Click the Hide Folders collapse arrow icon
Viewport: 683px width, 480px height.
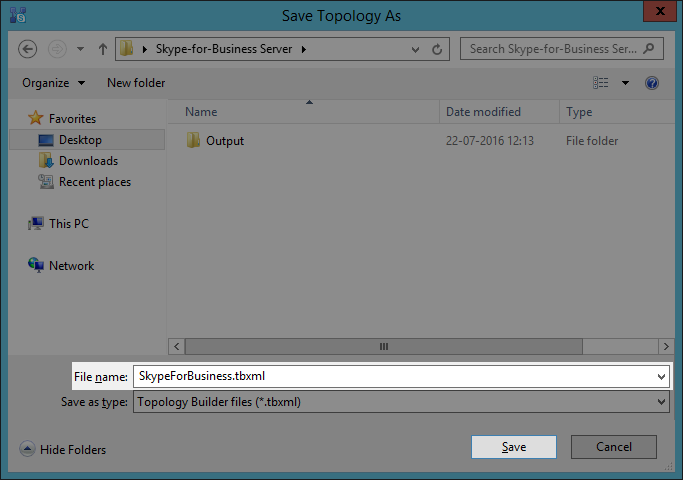pyautogui.click(x=27, y=449)
